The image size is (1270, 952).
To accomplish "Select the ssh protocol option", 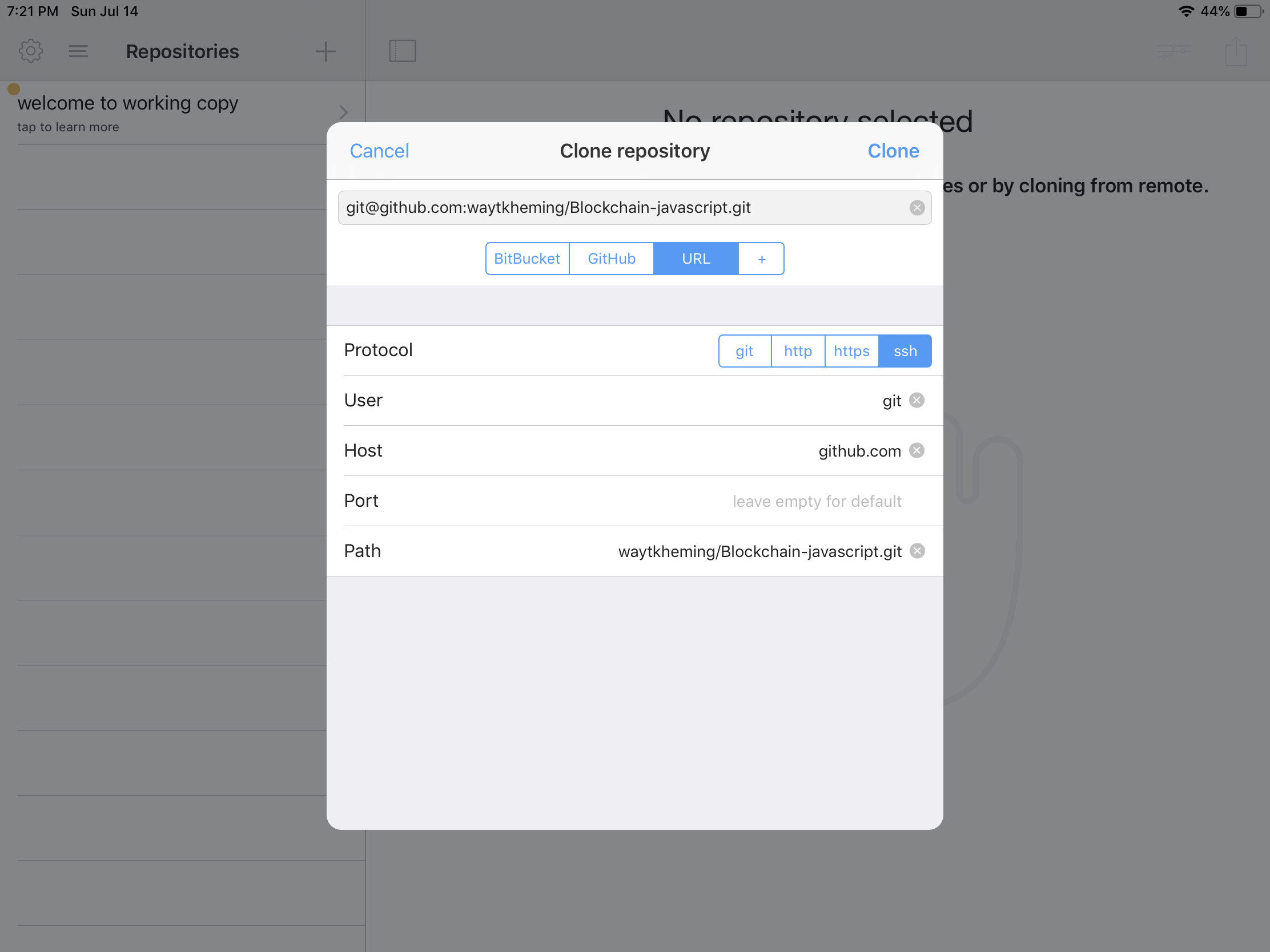I will pyautogui.click(x=905, y=351).
